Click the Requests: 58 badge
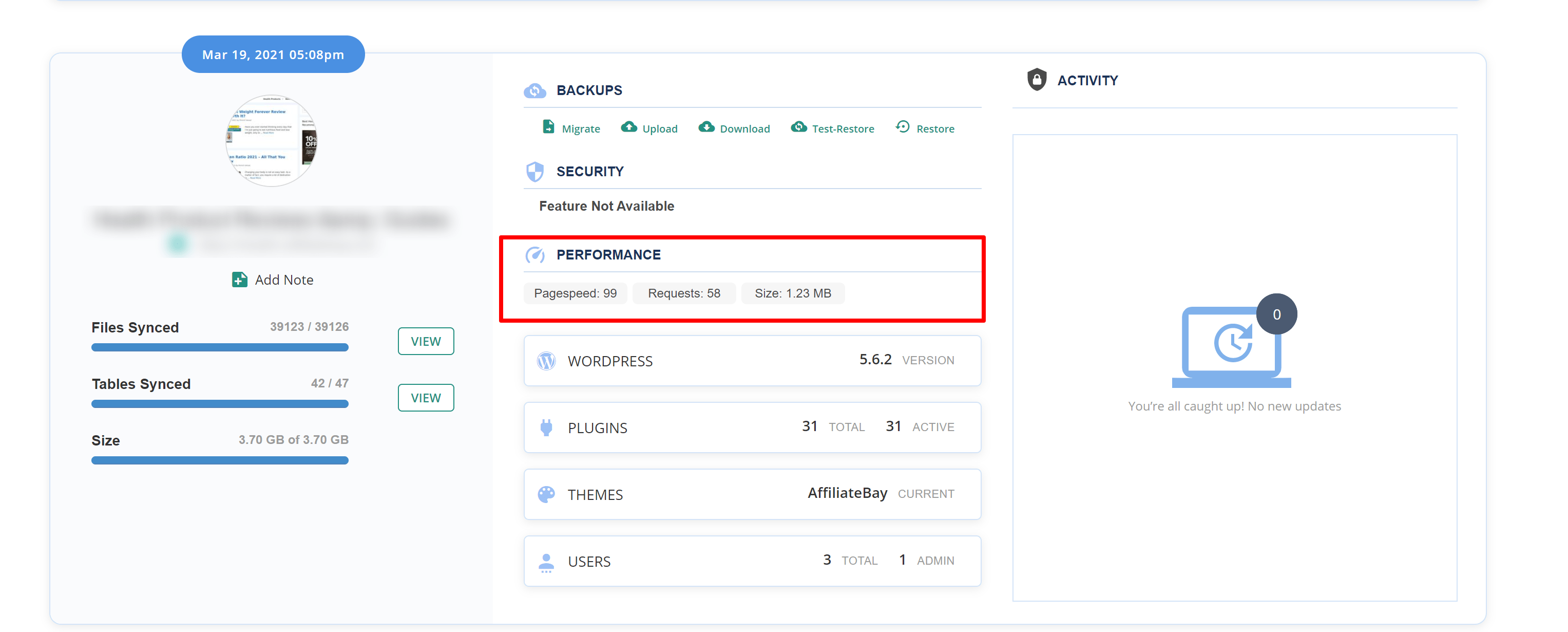The height and width of the screenshot is (632, 1568). 683,293
